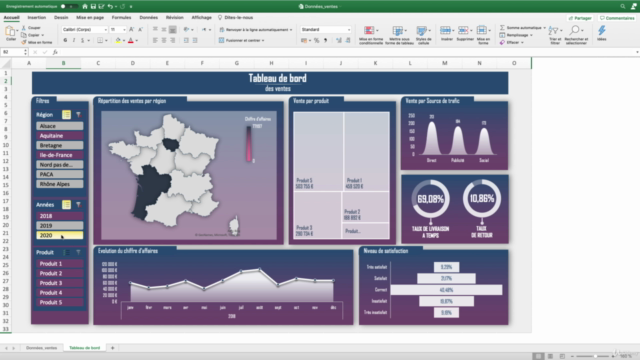This screenshot has width=640, height=360.
Task: Open the Calibri (Corps) font dropdown
Action: tap(105, 30)
